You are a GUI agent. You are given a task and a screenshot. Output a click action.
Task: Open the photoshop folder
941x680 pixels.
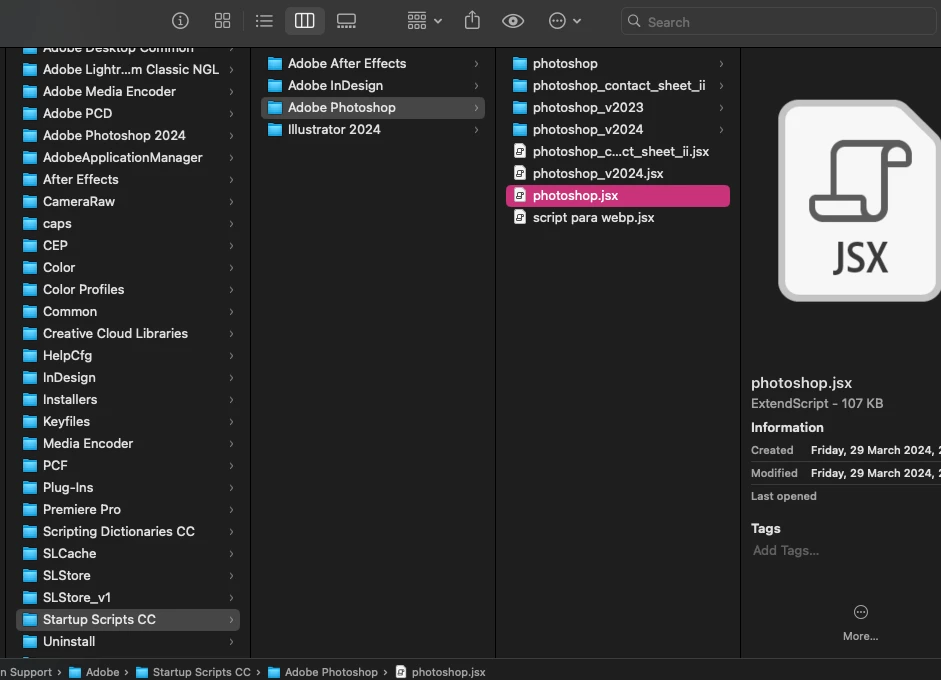[618, 64]
